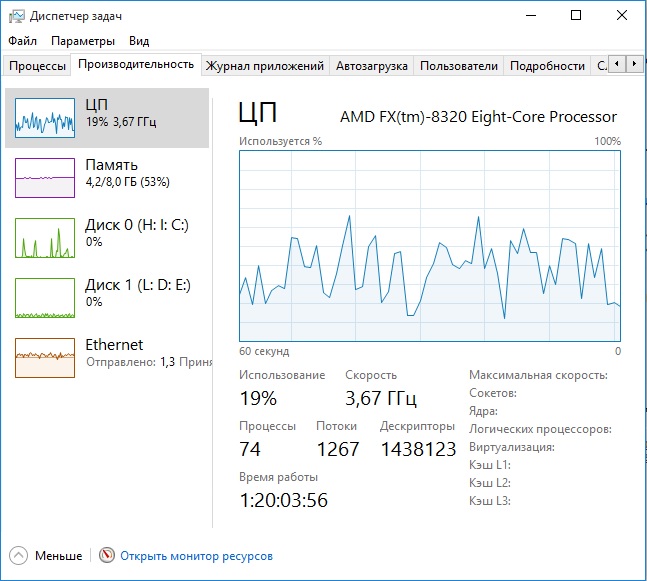Open the Файл menu
This screenshot has height=581, width=647.
pyautogui.click(x=22, y=41)
